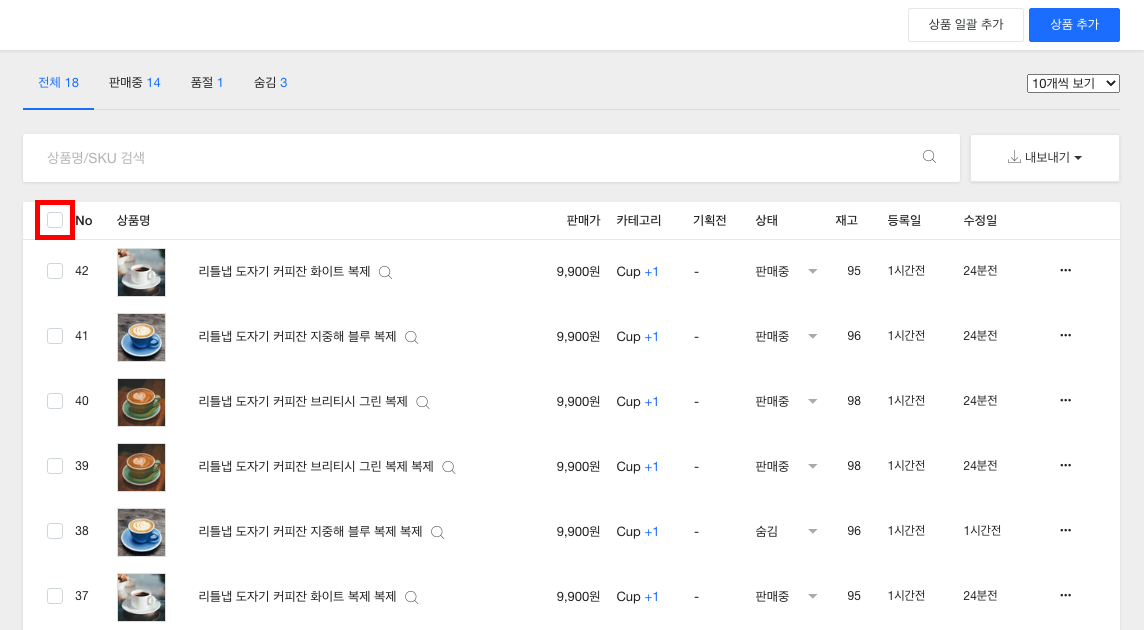Image resolution: width=1144 pixels, height=630 pixels.
Task: Check the box for product No 38
Action: tap(55, 531)
